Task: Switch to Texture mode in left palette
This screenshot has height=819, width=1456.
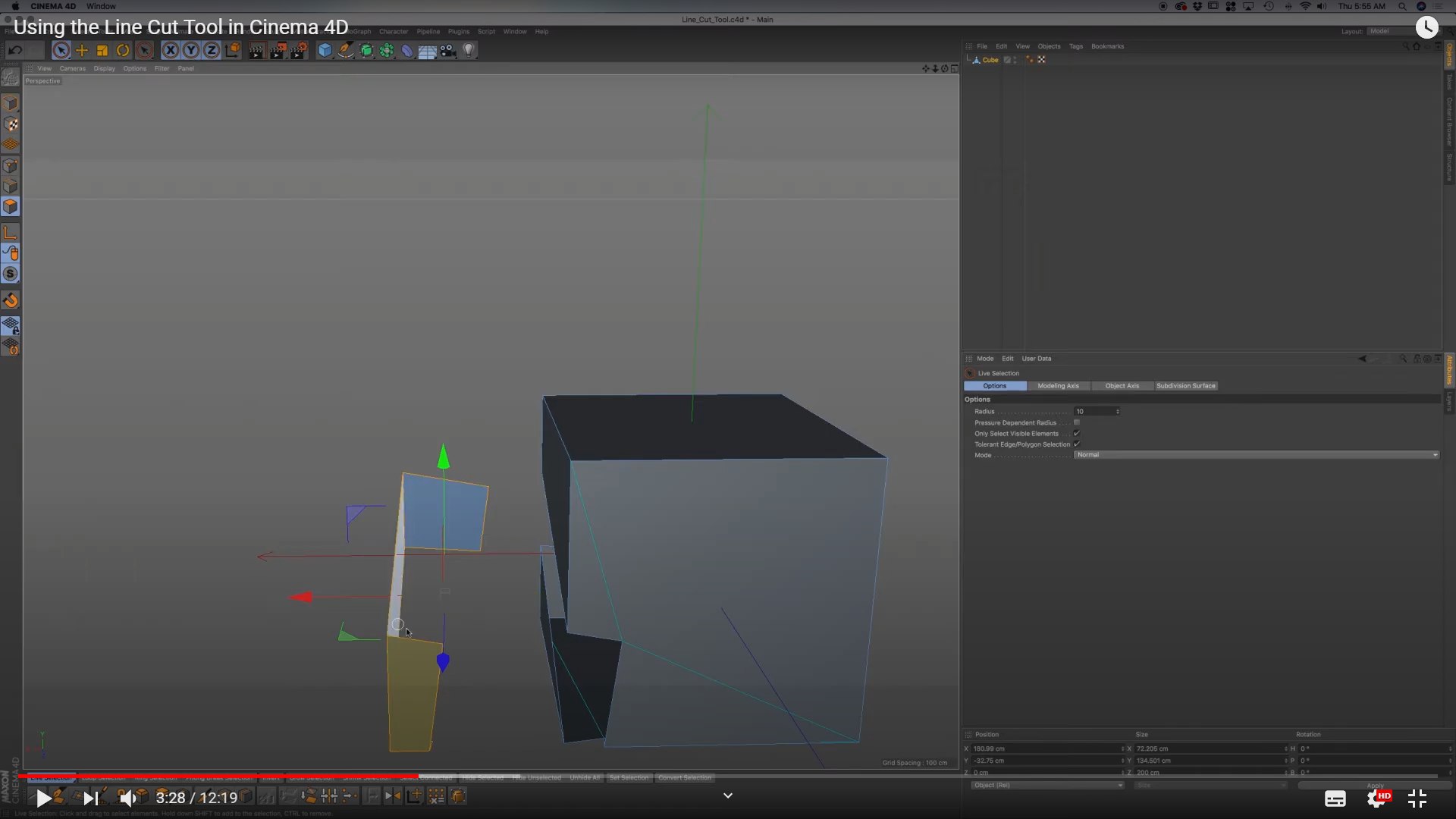Action: [11, 124]
